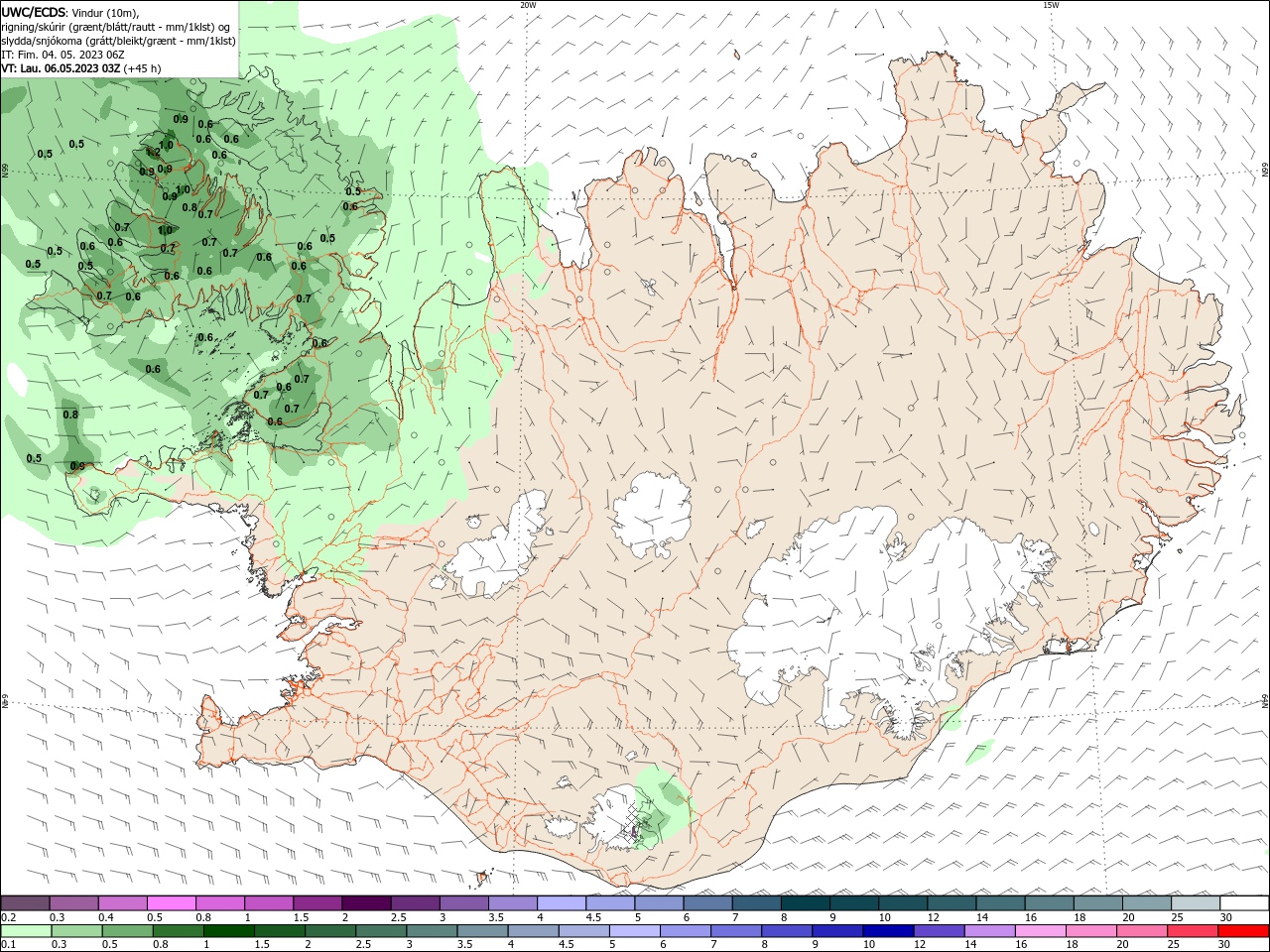This screenshot has width=1270, height=952.
Task: Pick the medium green 0.5 swatch in bottom legend row
Action: click(127, 931)
